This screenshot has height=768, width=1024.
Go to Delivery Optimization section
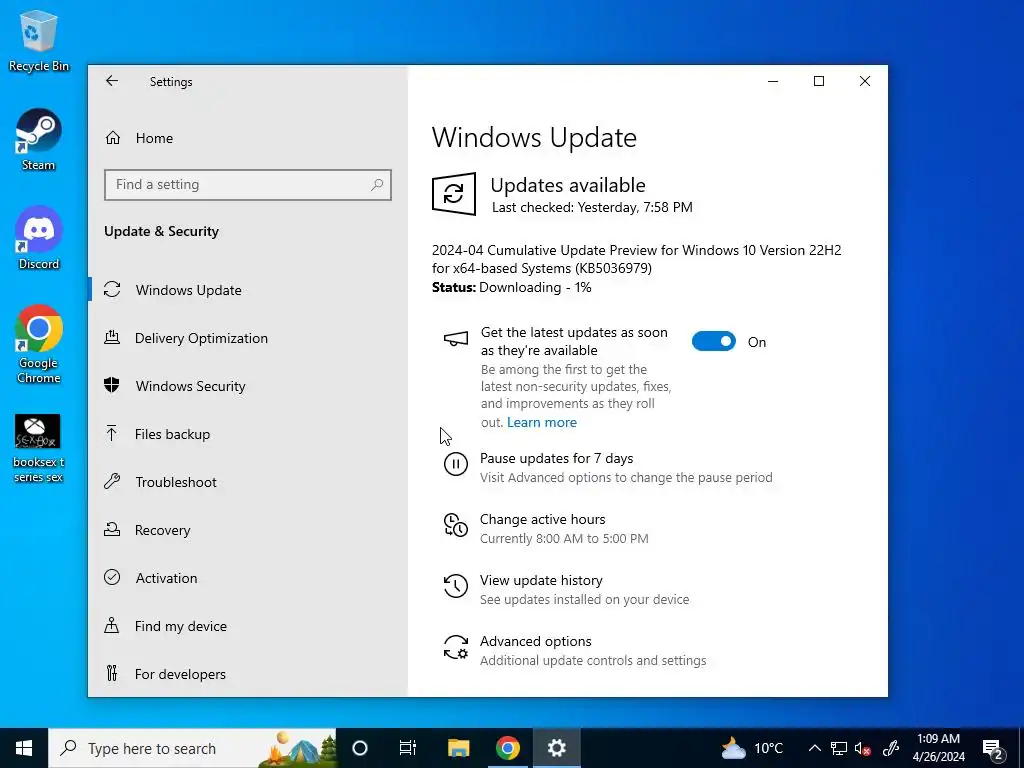tap(248, 338)
